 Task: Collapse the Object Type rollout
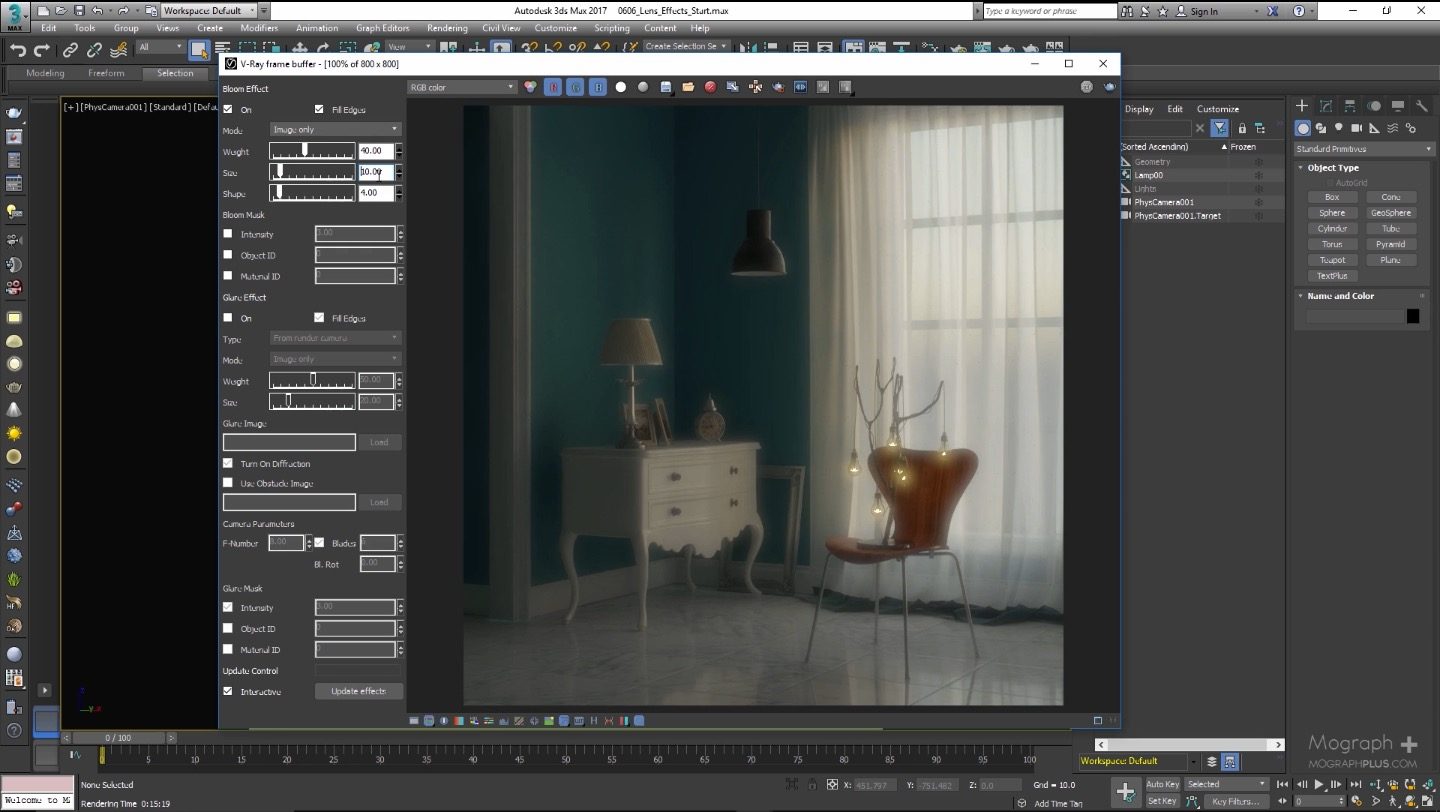(x=1334, y=168)
